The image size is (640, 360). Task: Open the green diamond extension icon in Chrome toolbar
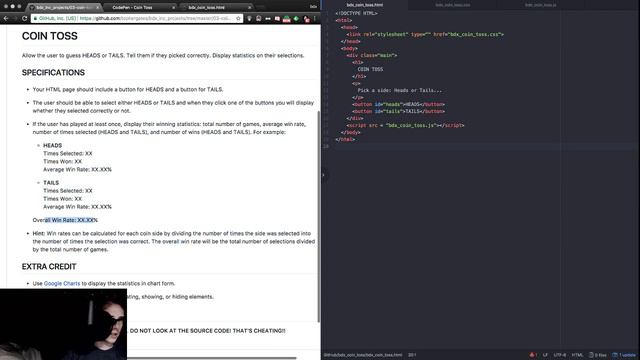[296, 18]
